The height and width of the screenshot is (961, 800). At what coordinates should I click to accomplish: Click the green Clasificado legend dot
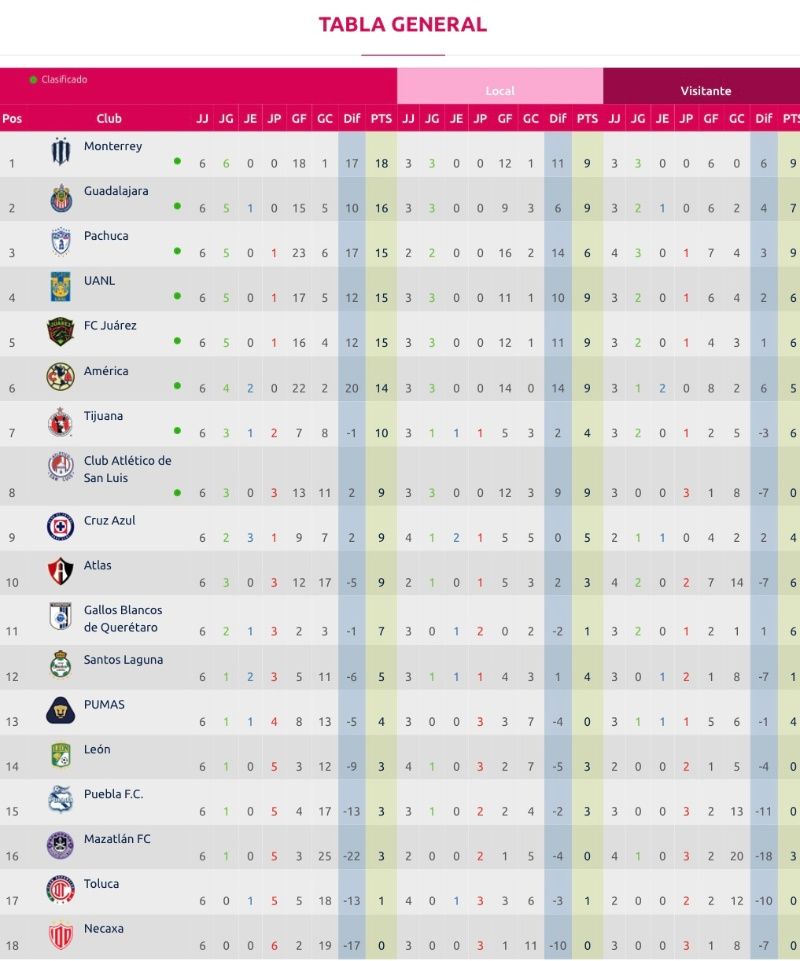point(33,79)
